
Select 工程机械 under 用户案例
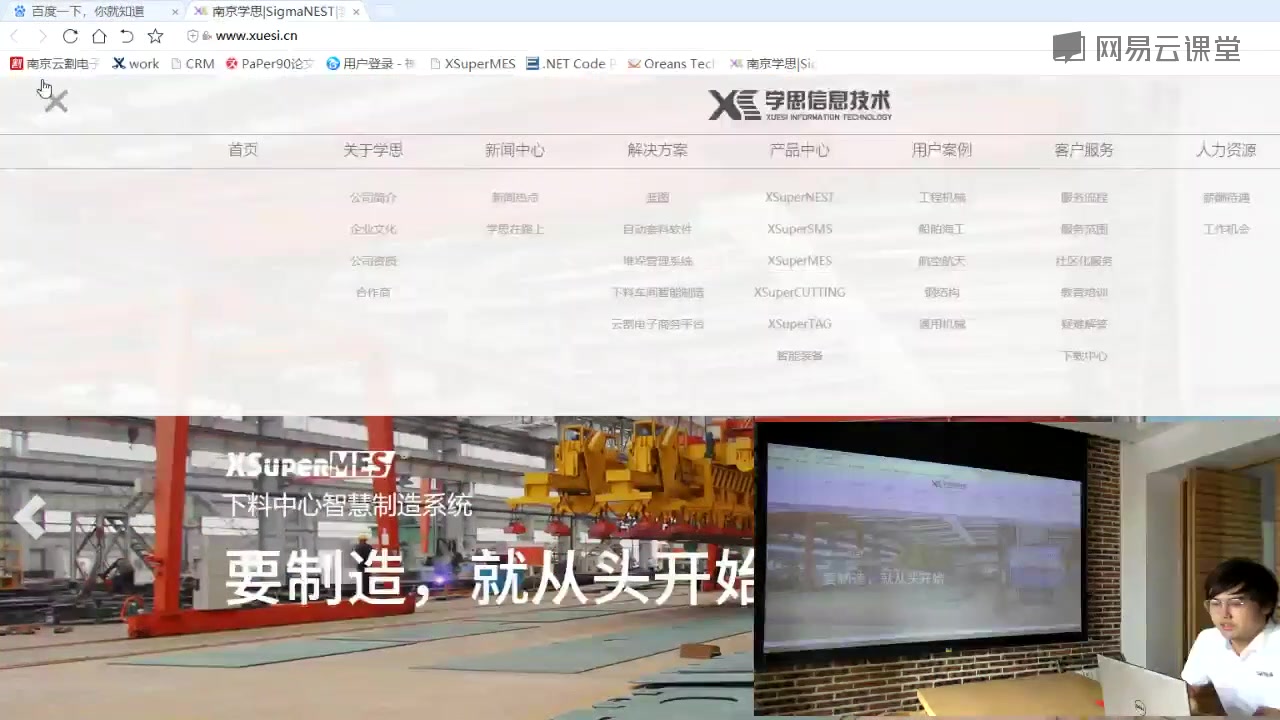coord(941,198)
